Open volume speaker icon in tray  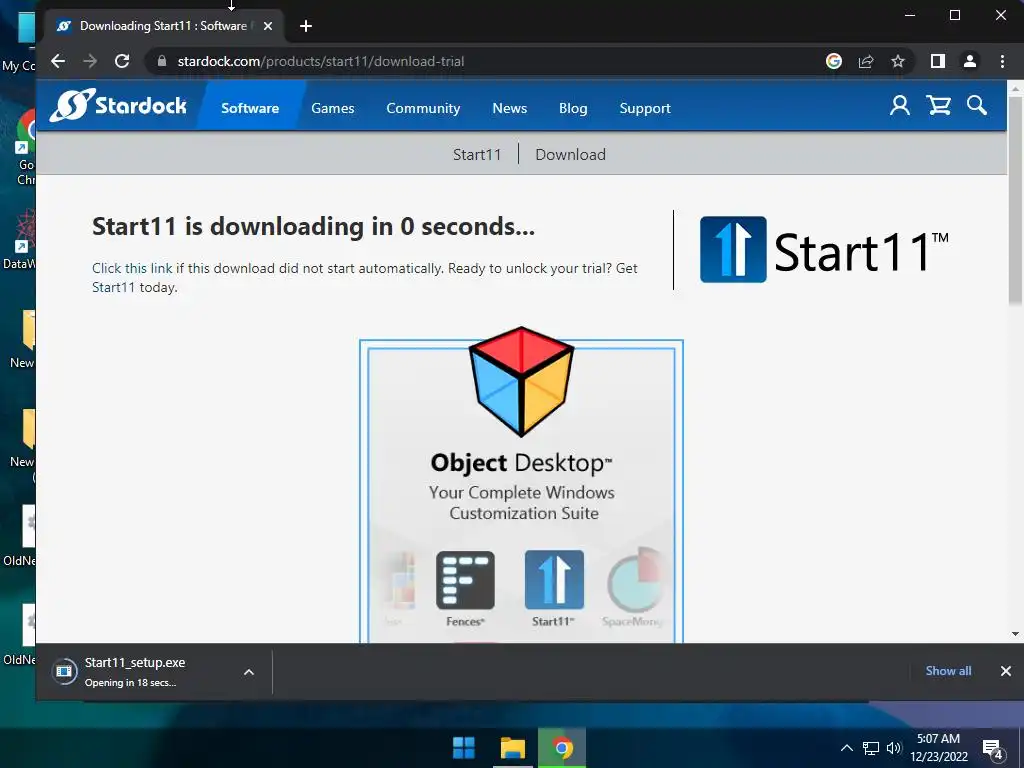click(894, 748)
